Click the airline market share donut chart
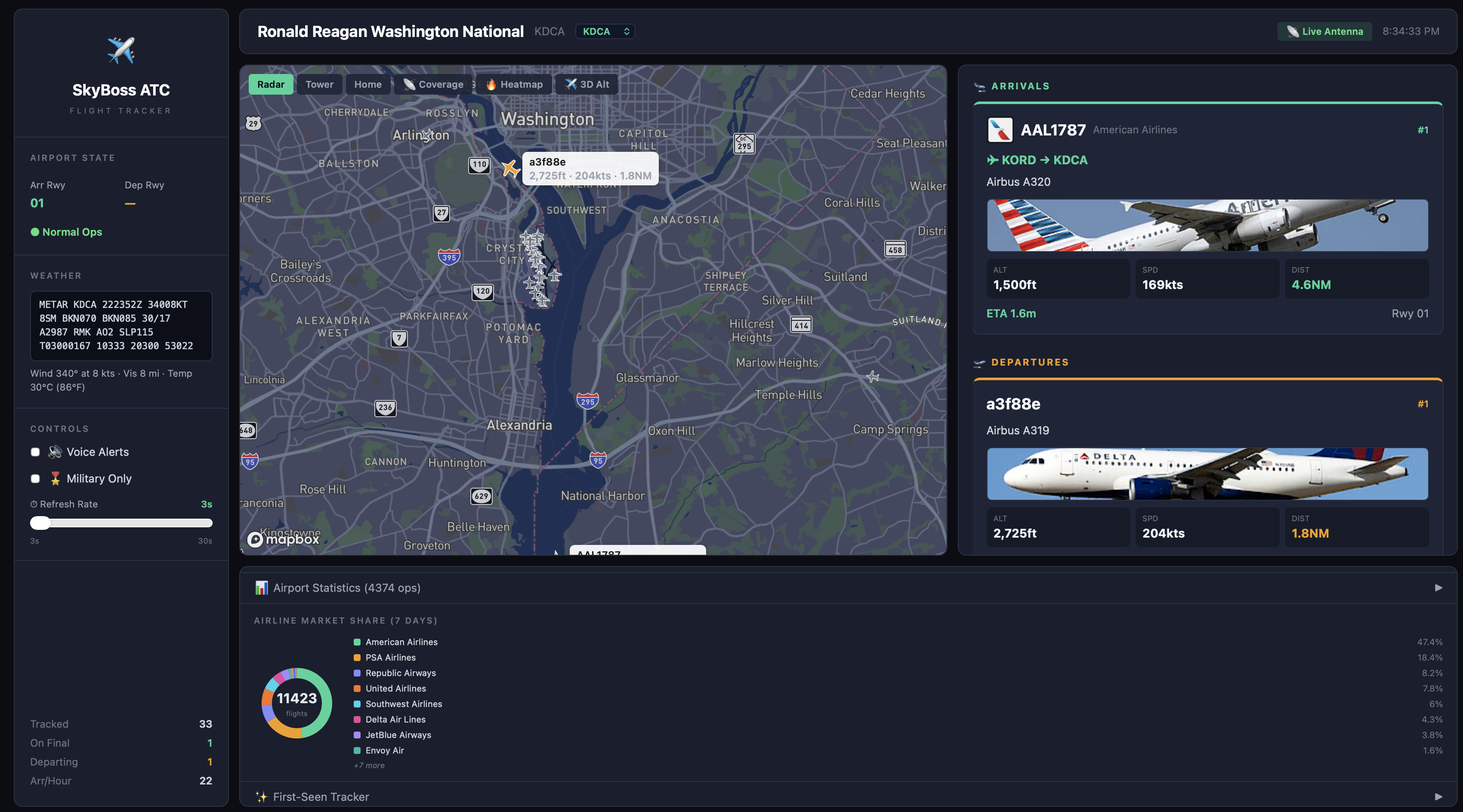The width and height of the screenshot is (1463, 812). coord(296,703)
